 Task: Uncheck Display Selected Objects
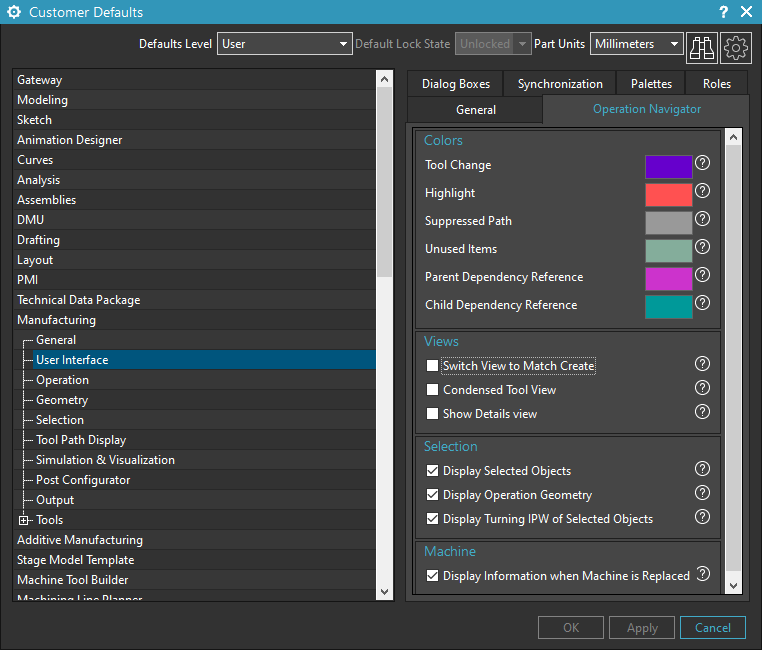[432, 471]
